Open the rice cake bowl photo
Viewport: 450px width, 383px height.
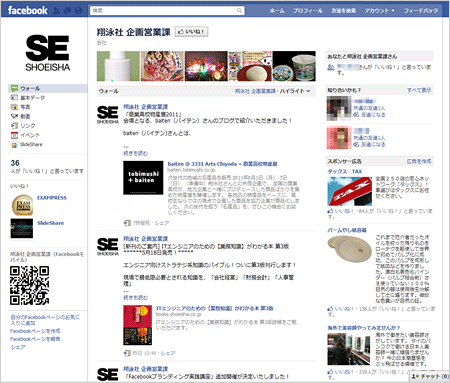250,66
